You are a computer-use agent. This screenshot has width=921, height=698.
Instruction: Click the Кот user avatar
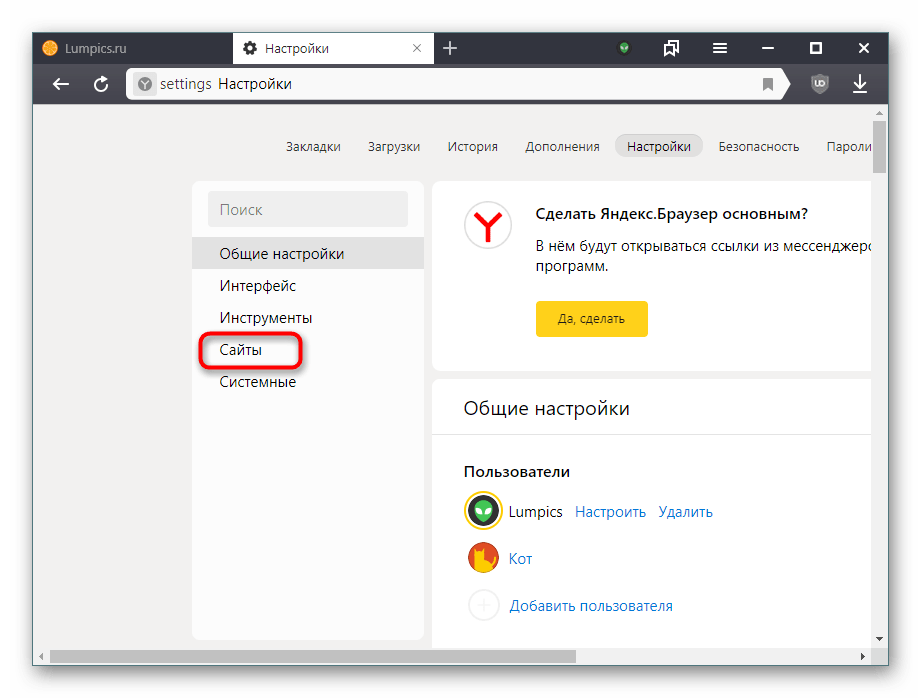point(483,558)
